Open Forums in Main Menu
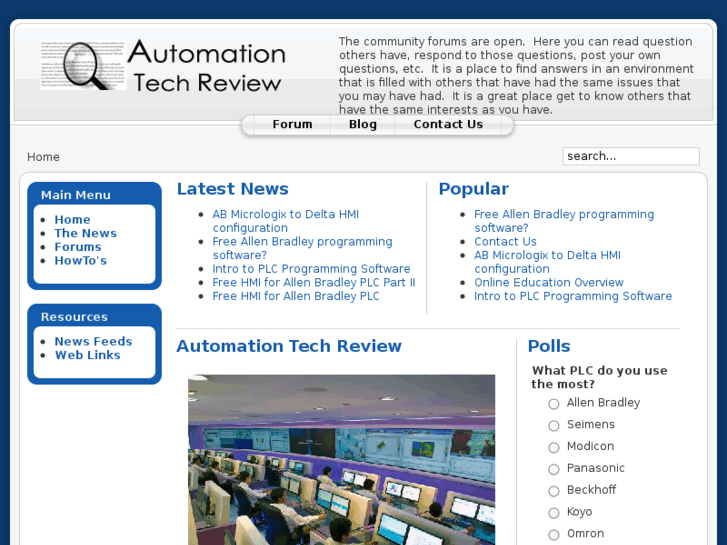Viewport: 727px width, 545px height. click(x=77, y=247)
